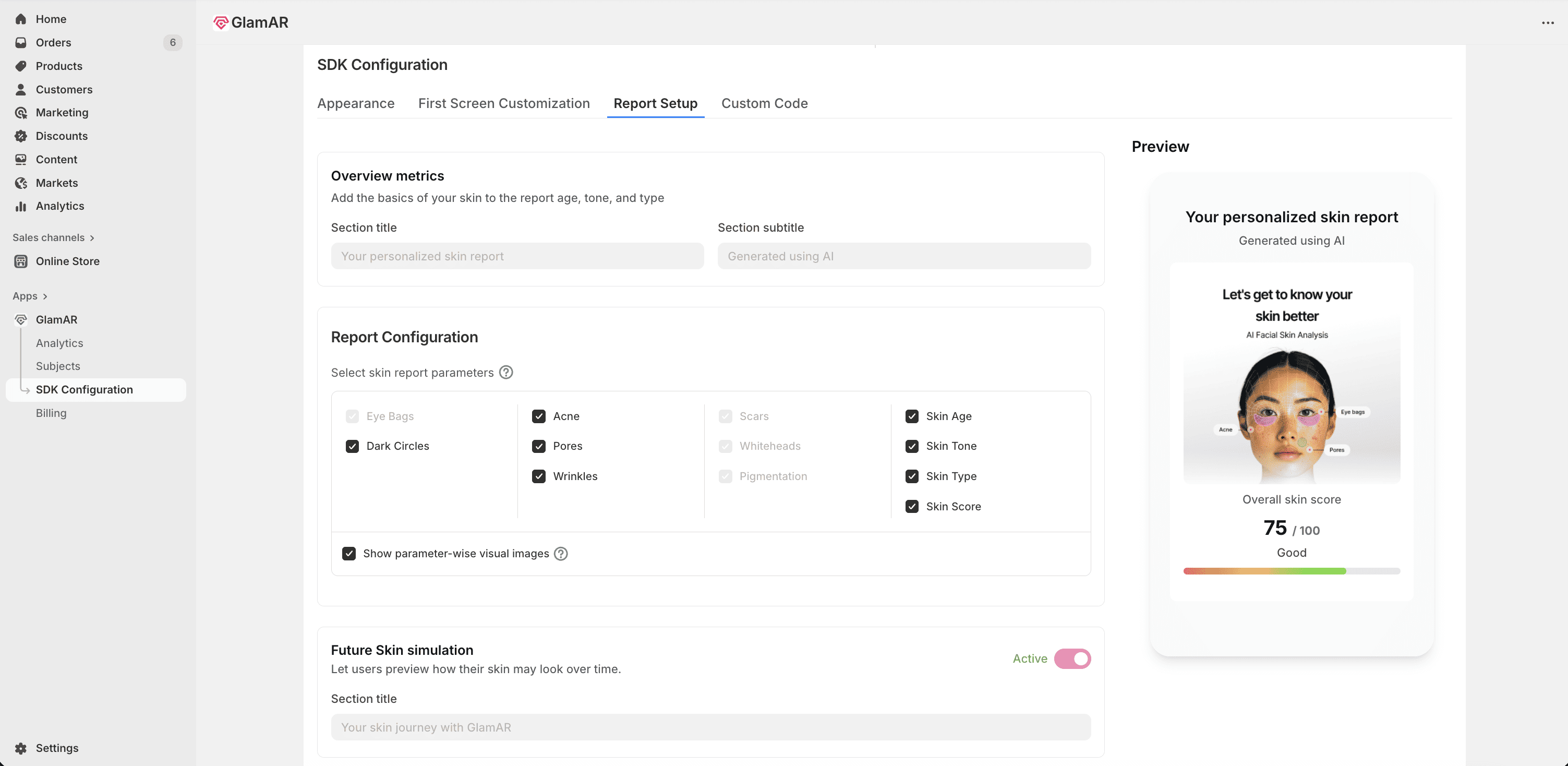Open the Custom Code tab

pyautogui.click(x=765, y=103)
